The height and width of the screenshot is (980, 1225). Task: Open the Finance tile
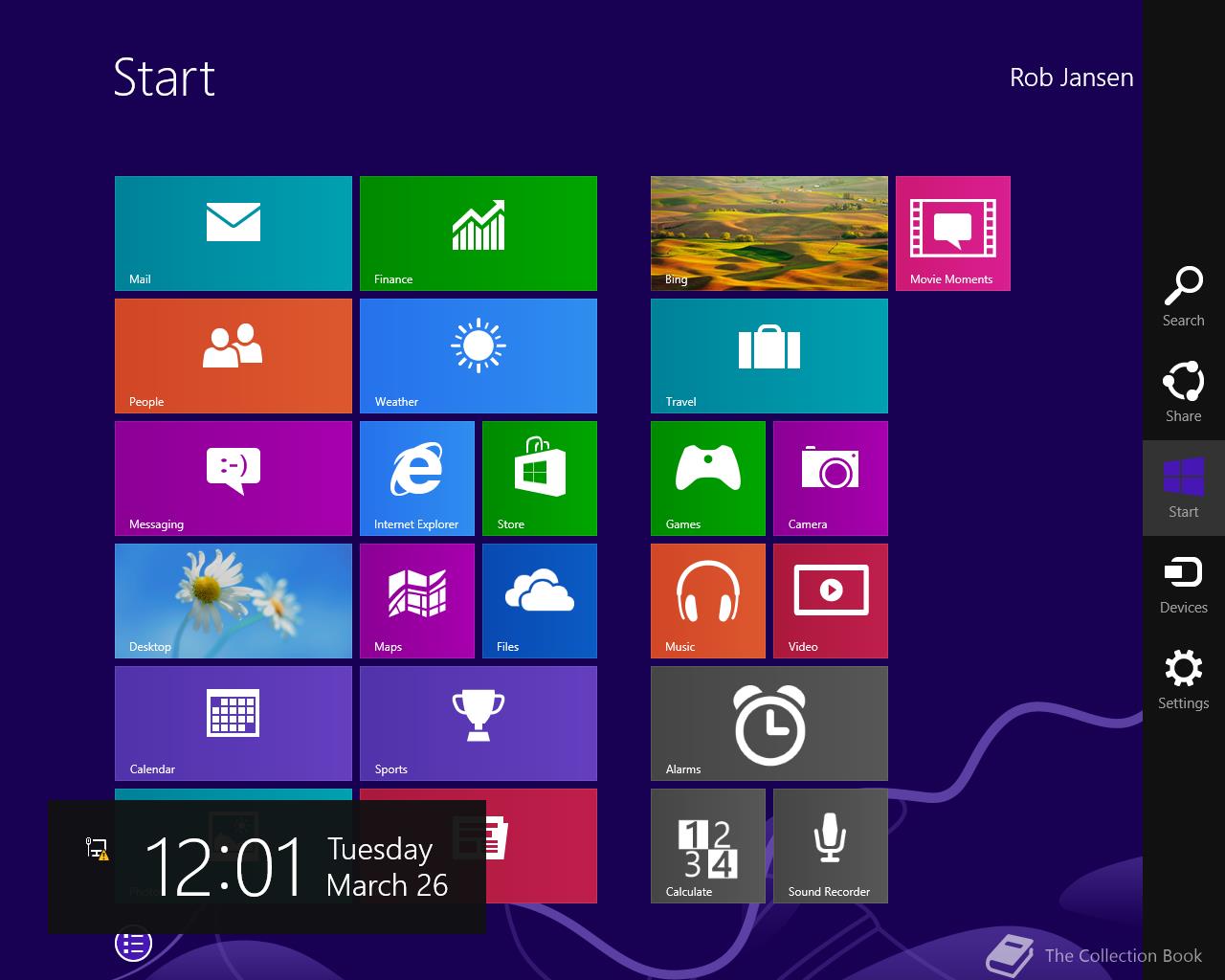(479, 234)
